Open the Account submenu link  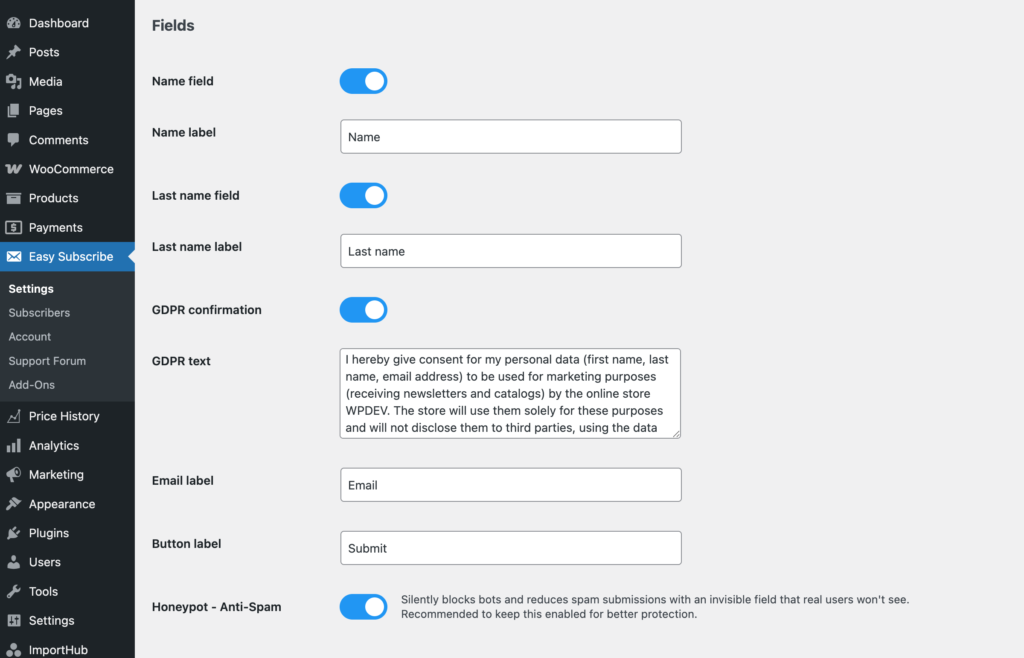30,337
